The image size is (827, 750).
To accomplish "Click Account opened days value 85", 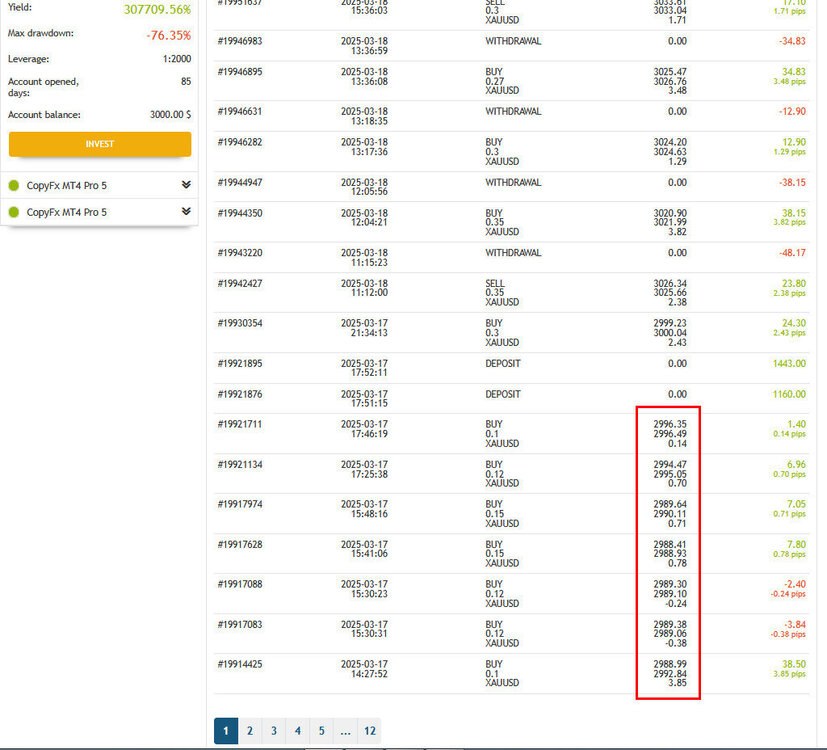I will click(x=186, y=81).
